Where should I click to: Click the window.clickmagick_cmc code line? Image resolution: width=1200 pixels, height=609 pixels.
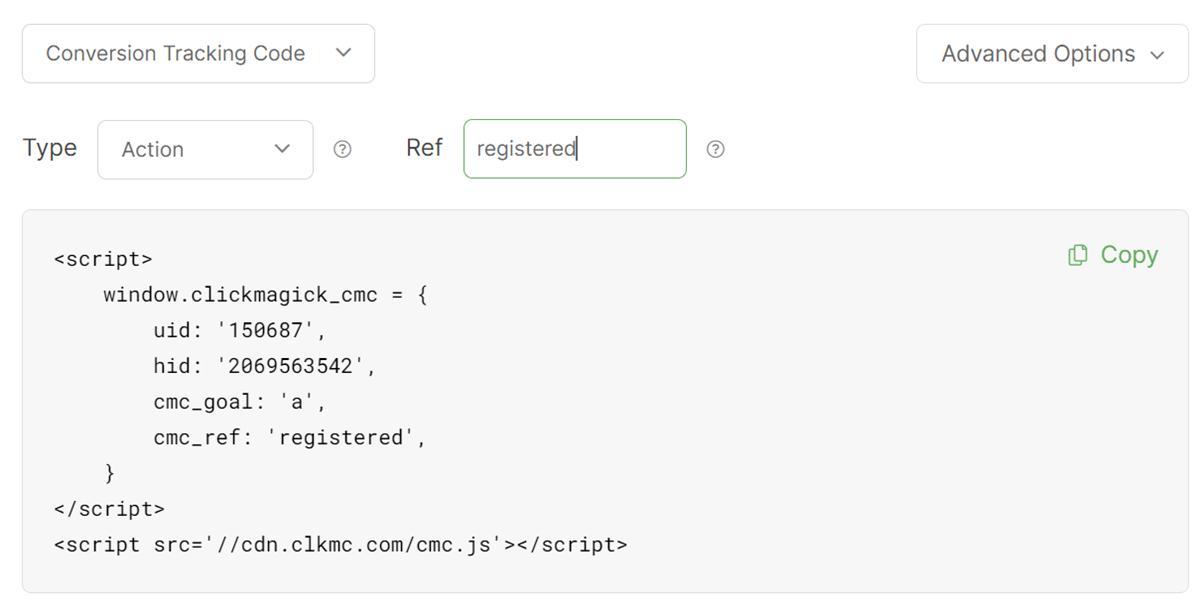[265, 295]
